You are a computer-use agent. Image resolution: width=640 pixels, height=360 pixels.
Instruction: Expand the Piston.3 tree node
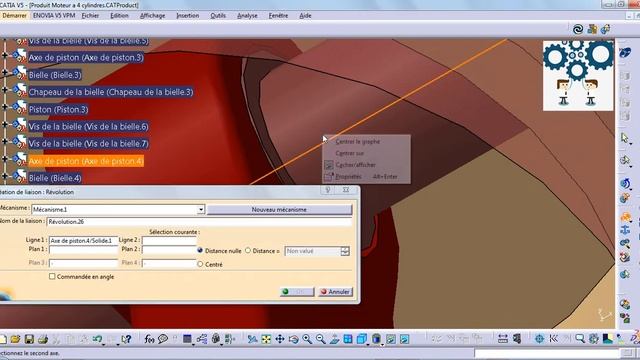(4, 107)
